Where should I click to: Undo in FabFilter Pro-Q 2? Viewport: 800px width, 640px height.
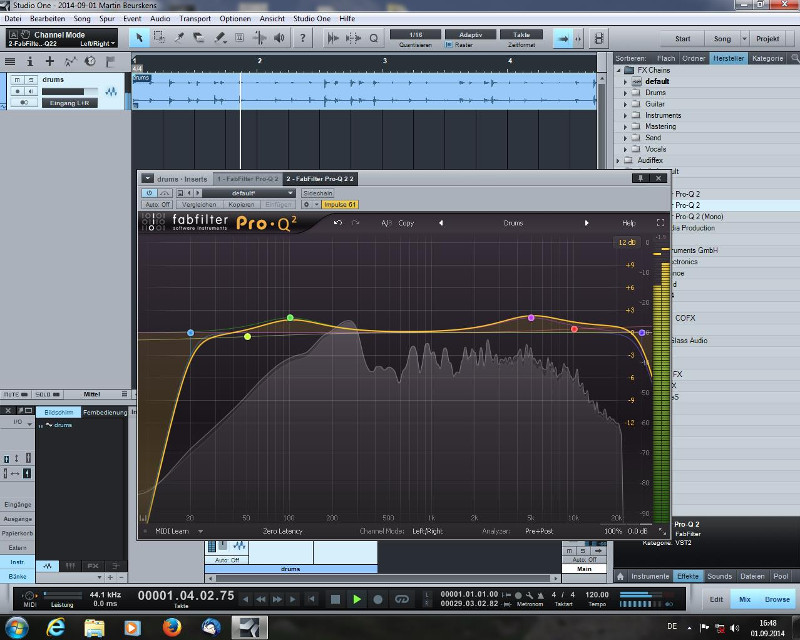click(x=338, y=223)
